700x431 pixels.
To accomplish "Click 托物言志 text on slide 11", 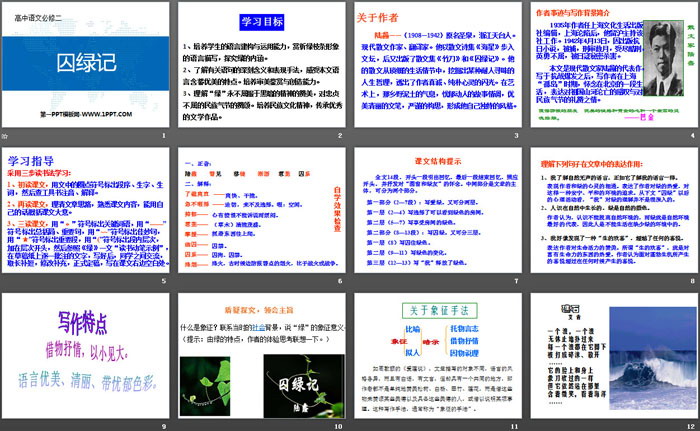I will pyautogui.click(x=464, y=329).
